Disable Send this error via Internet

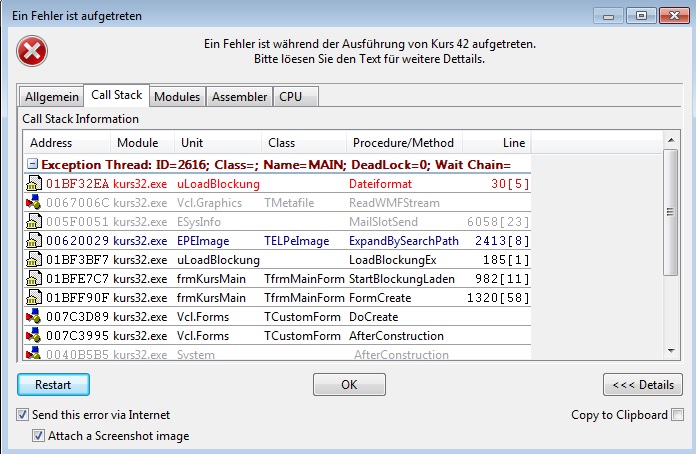[x=23, y=415]
